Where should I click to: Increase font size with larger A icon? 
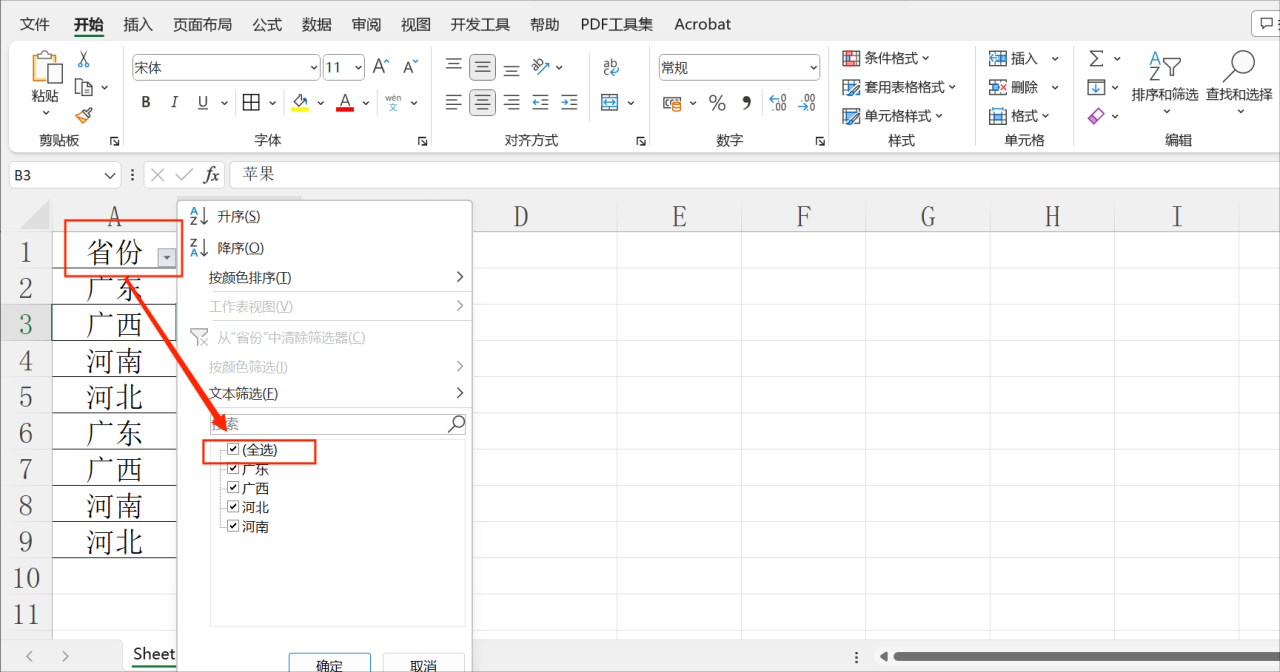point(380,67)
